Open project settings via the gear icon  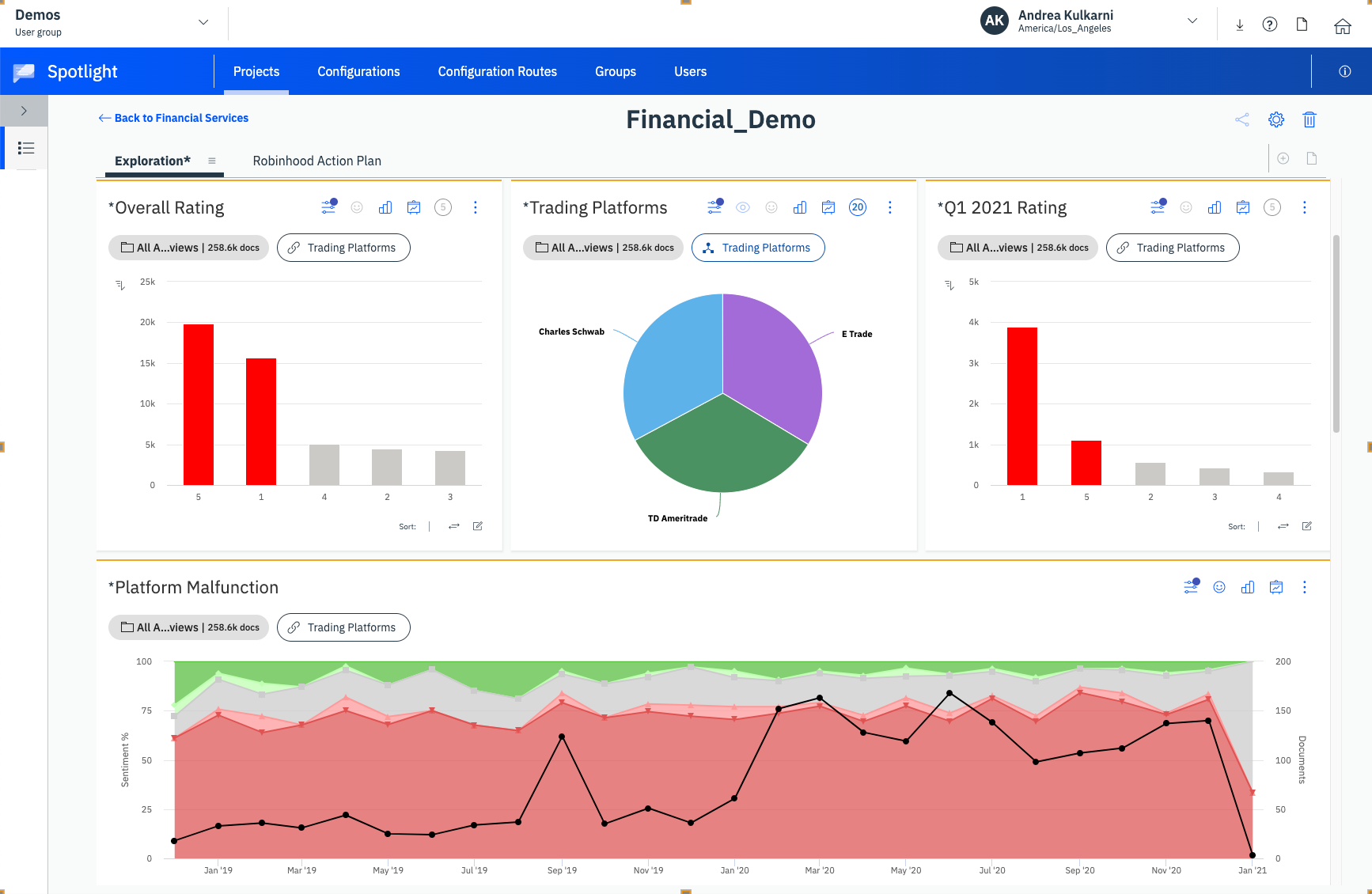click(1275, 119)
